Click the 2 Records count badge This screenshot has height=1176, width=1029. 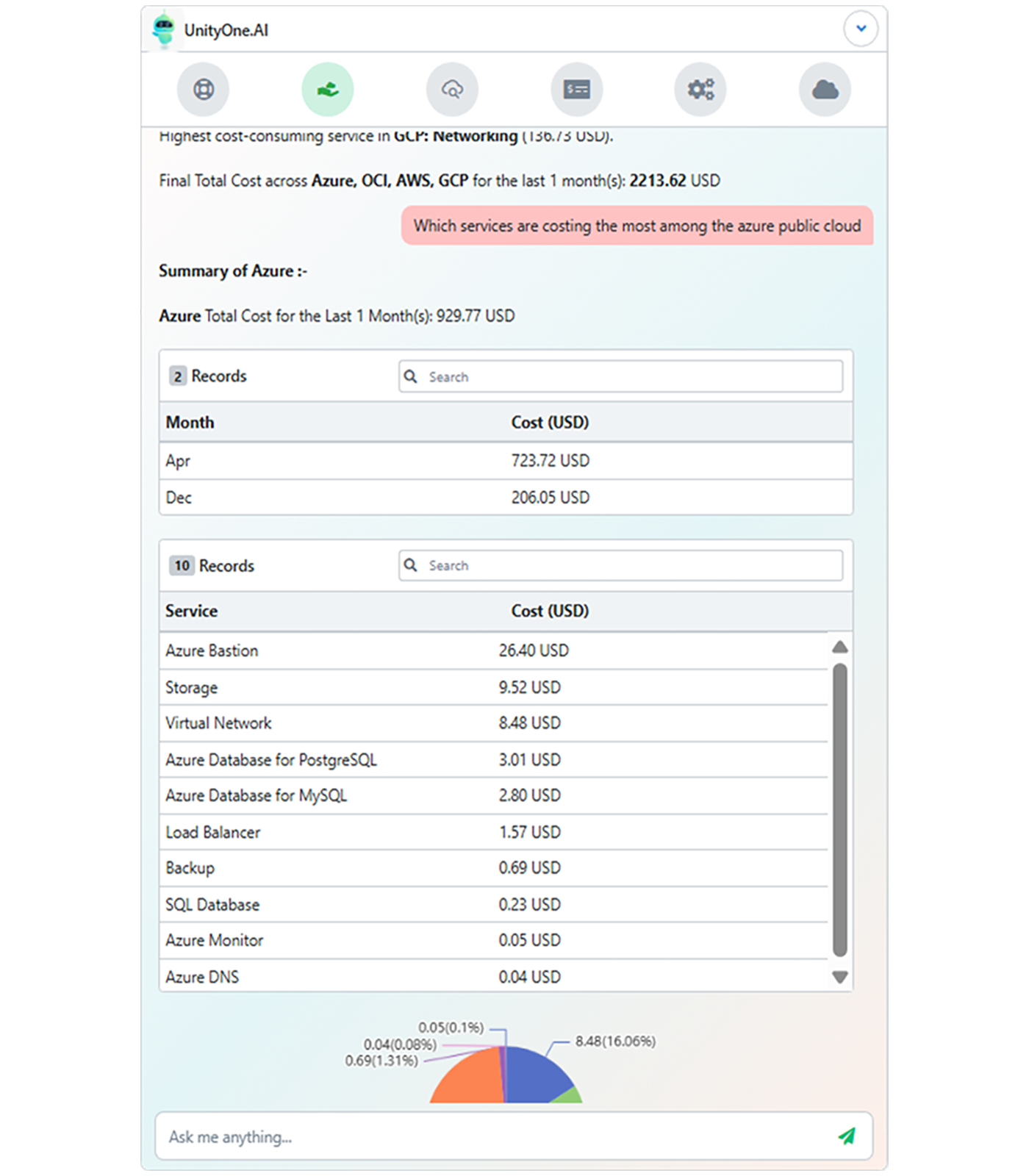coord(177,376)
